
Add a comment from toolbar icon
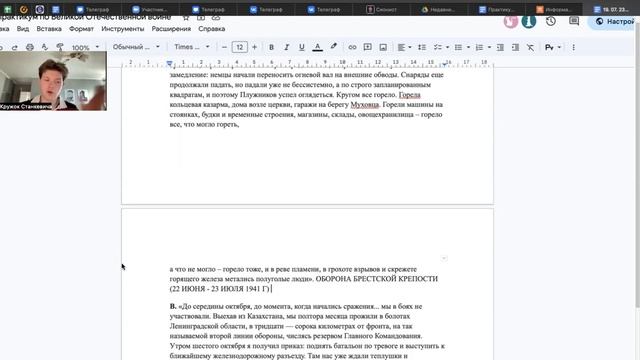(367, 47)
